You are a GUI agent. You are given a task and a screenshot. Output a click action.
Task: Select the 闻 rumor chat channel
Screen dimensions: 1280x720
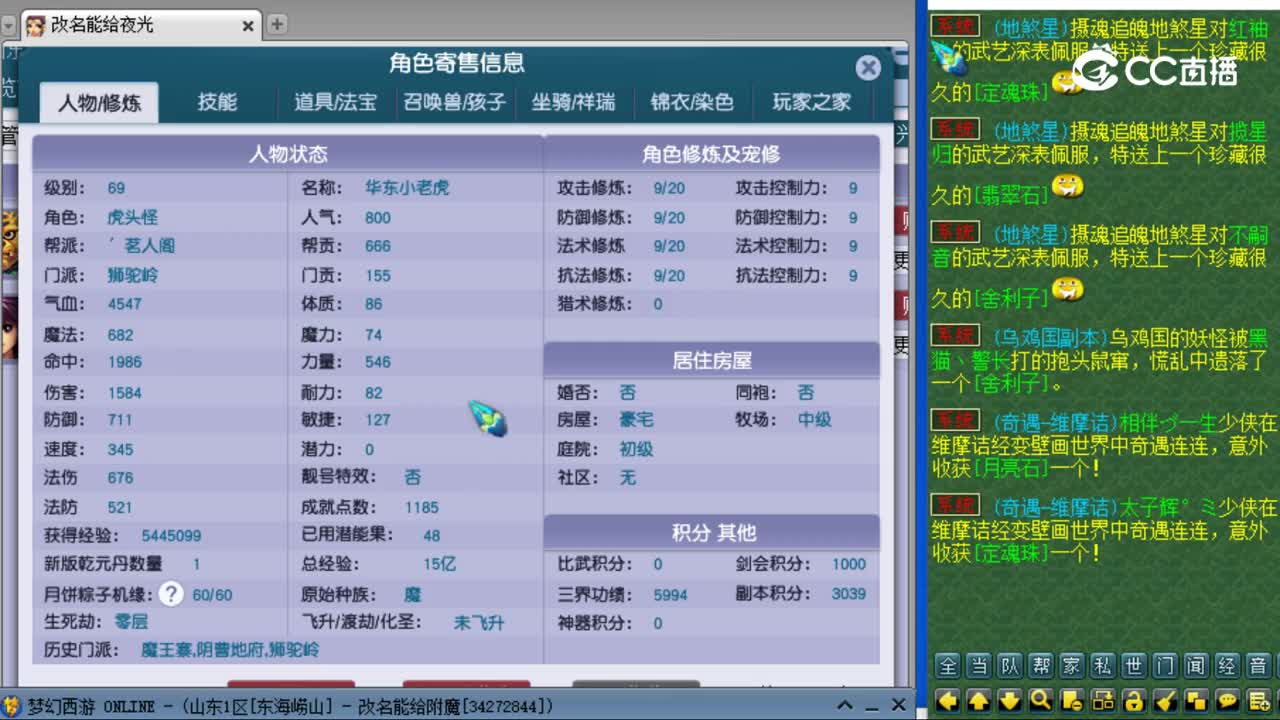pos(1196,666)
